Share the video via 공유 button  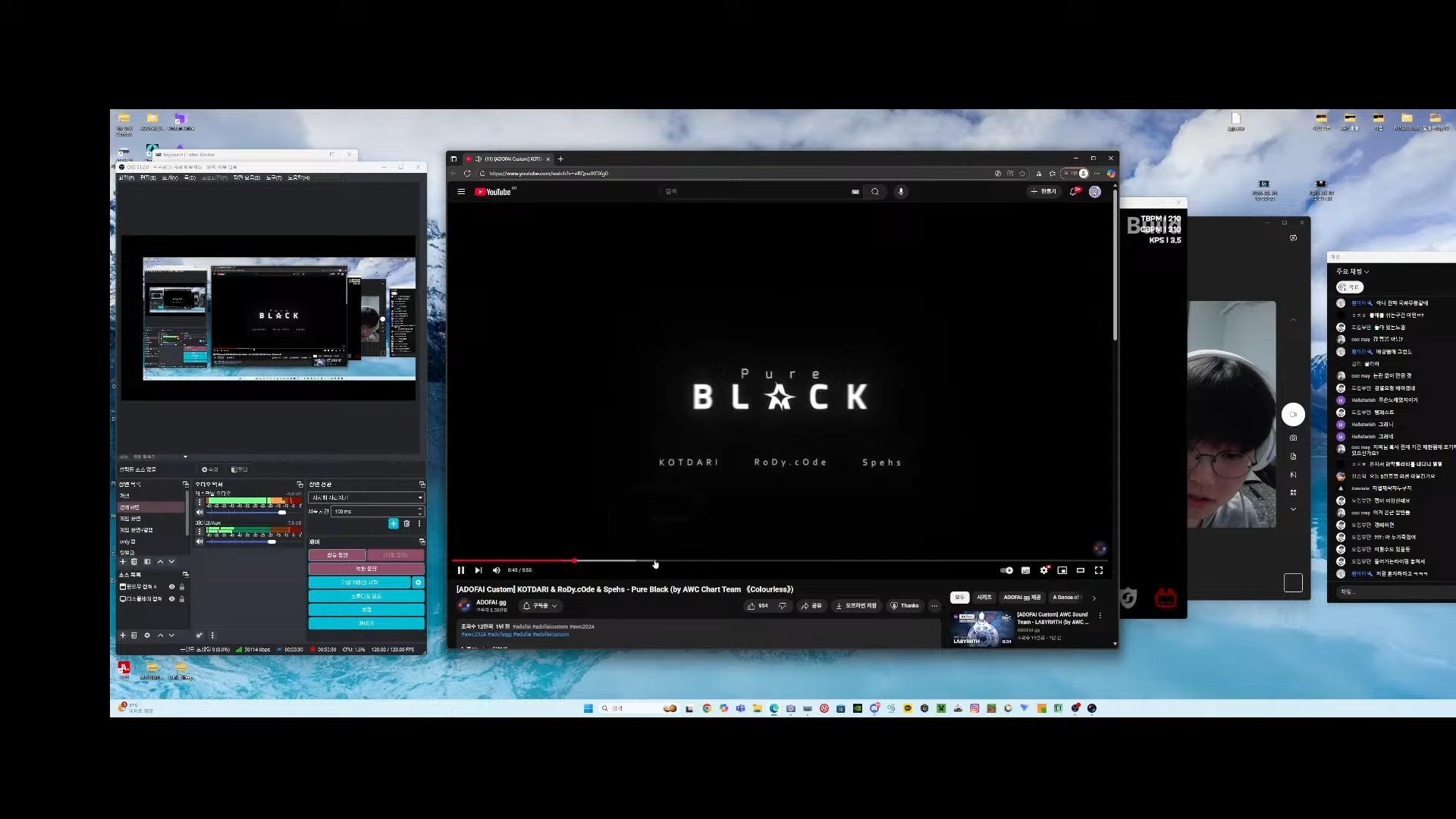811,606
